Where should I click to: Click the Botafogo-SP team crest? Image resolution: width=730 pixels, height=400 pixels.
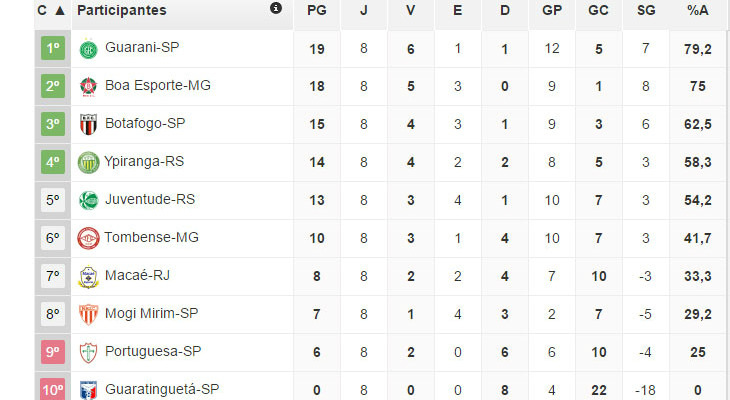(x=89, y=124)
